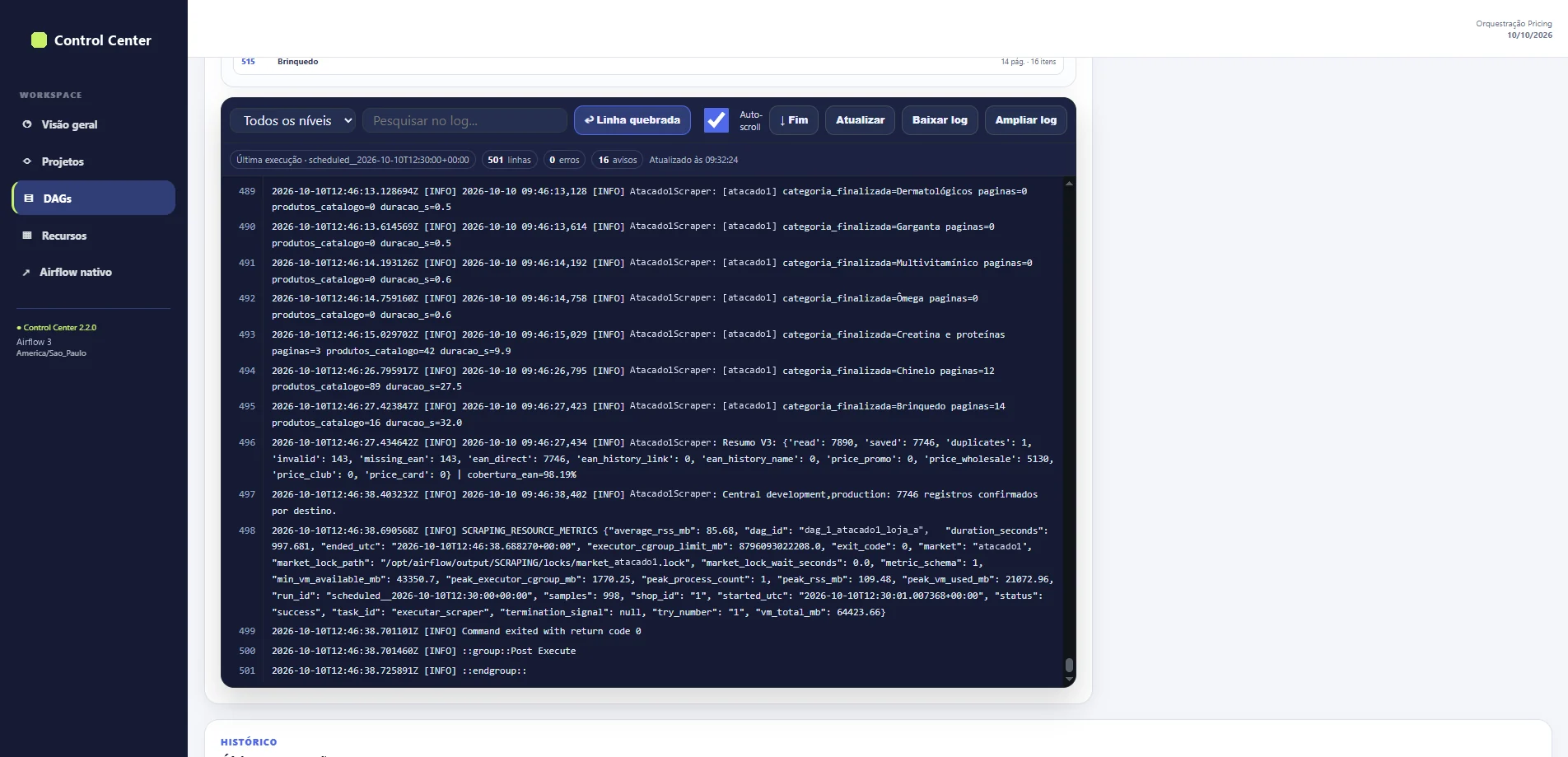Image resolution: width=1568 pixels, height=757 pixels.
Task: Click the 0 erros chip
Action: (x=564, y=160)
